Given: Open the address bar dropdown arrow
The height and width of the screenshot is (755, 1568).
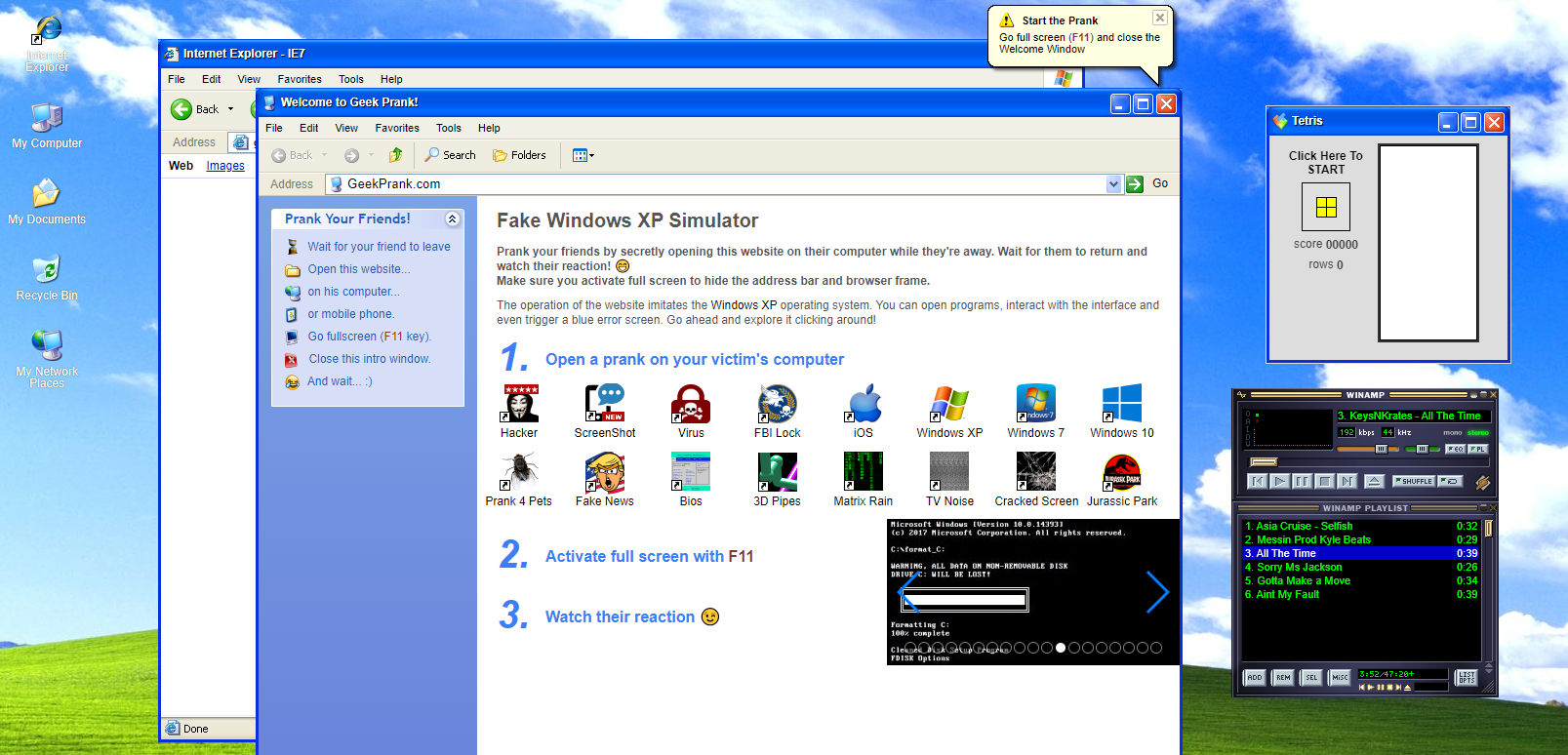Looking at the screenshot, I should tap(1113, 184).
